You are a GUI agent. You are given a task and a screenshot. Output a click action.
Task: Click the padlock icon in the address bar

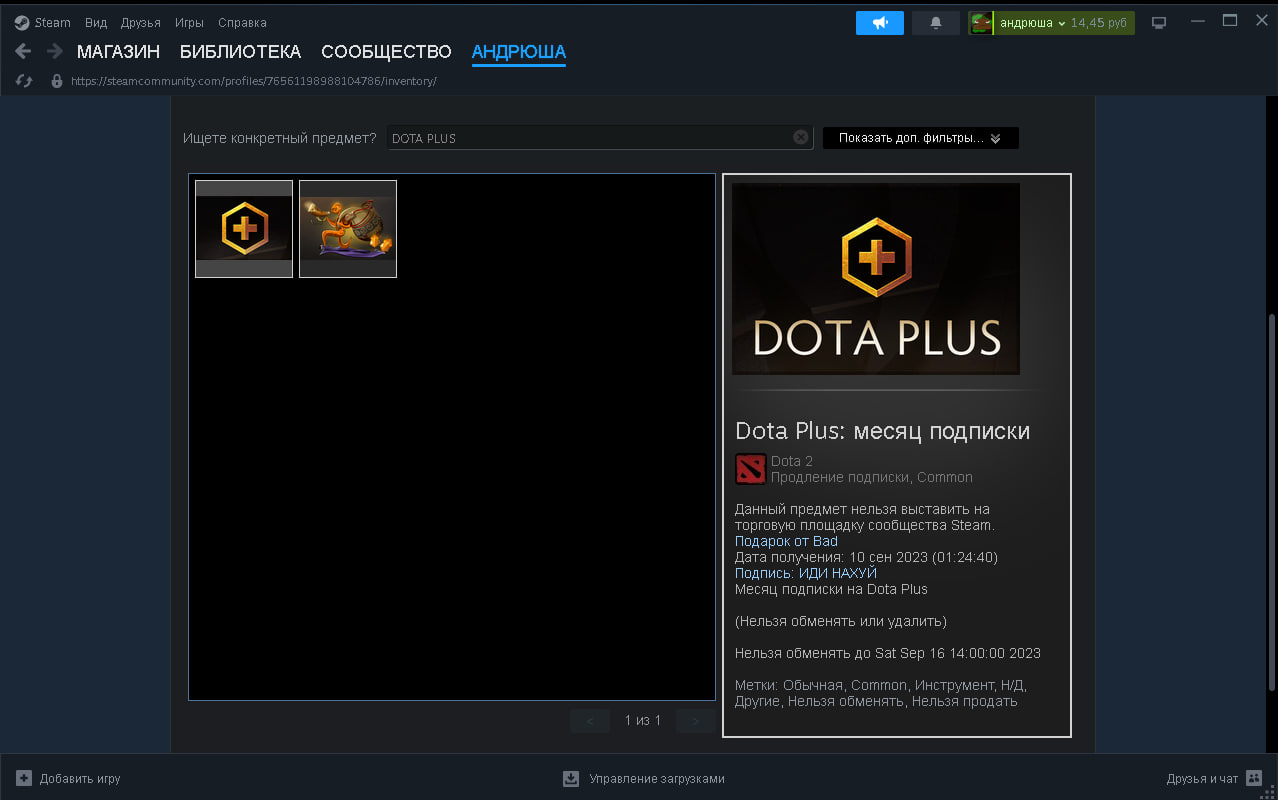click(x=57, y=81)
